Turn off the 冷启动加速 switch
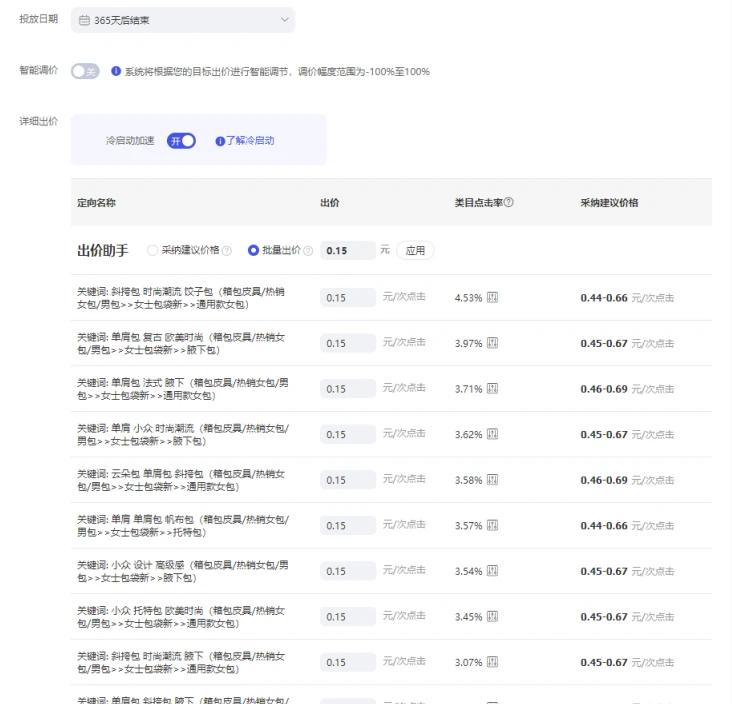 [x=181, y=141]
